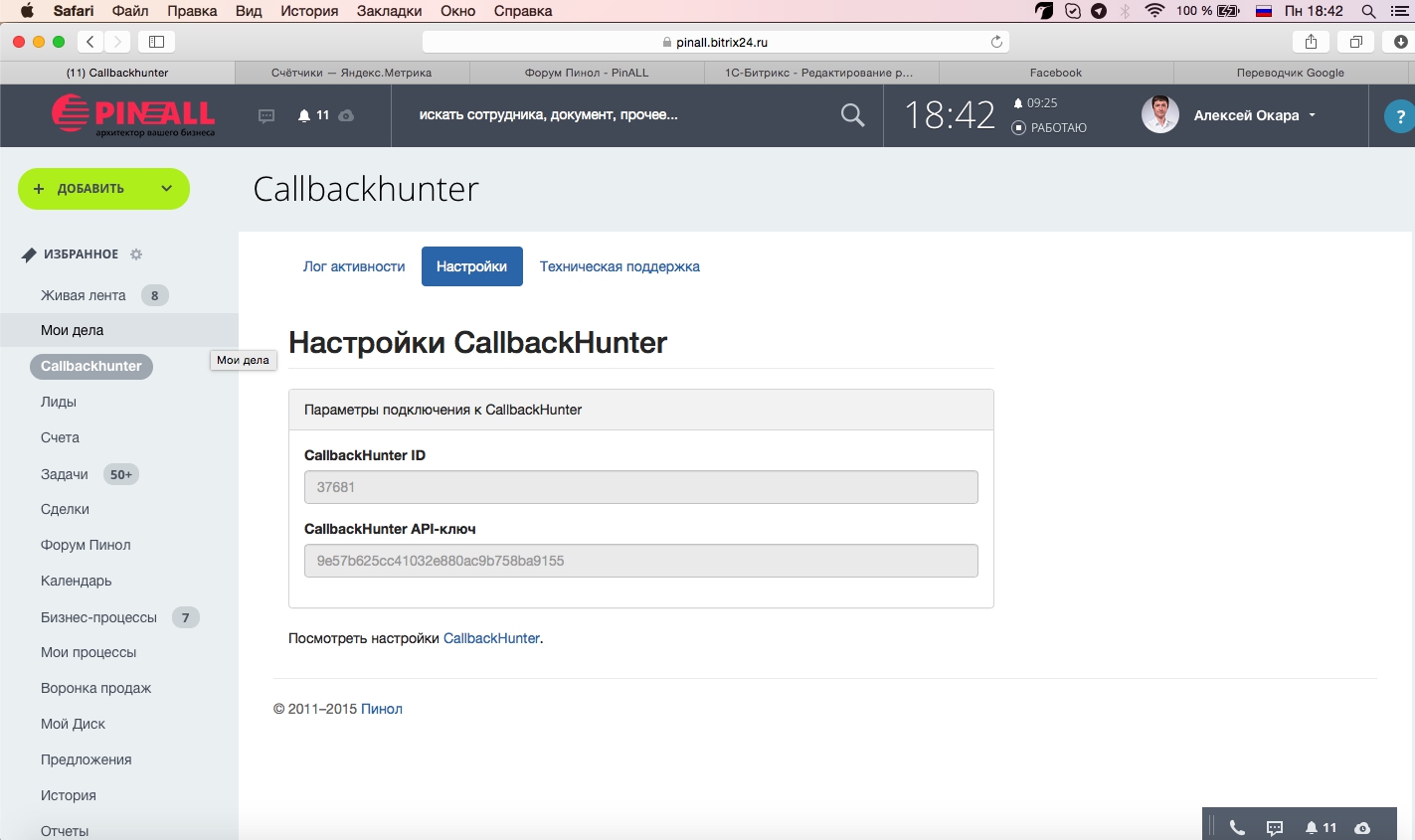
Task: Click the Safari share icon
Action: 1311,42
